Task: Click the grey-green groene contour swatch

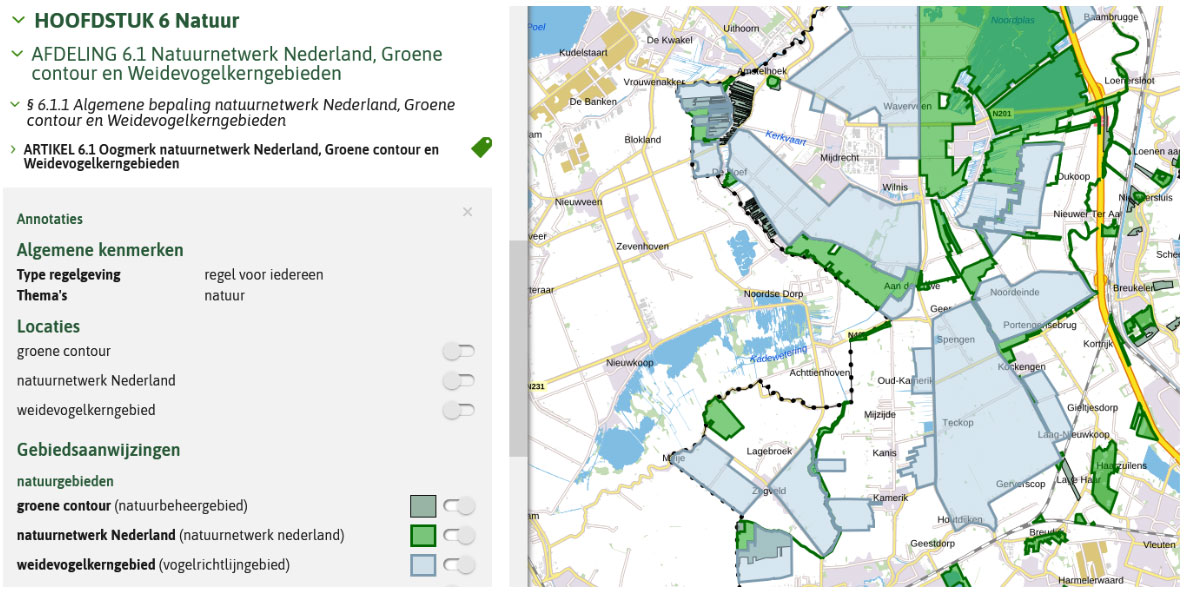Action: pyautogui.click(x=423, y=506)
